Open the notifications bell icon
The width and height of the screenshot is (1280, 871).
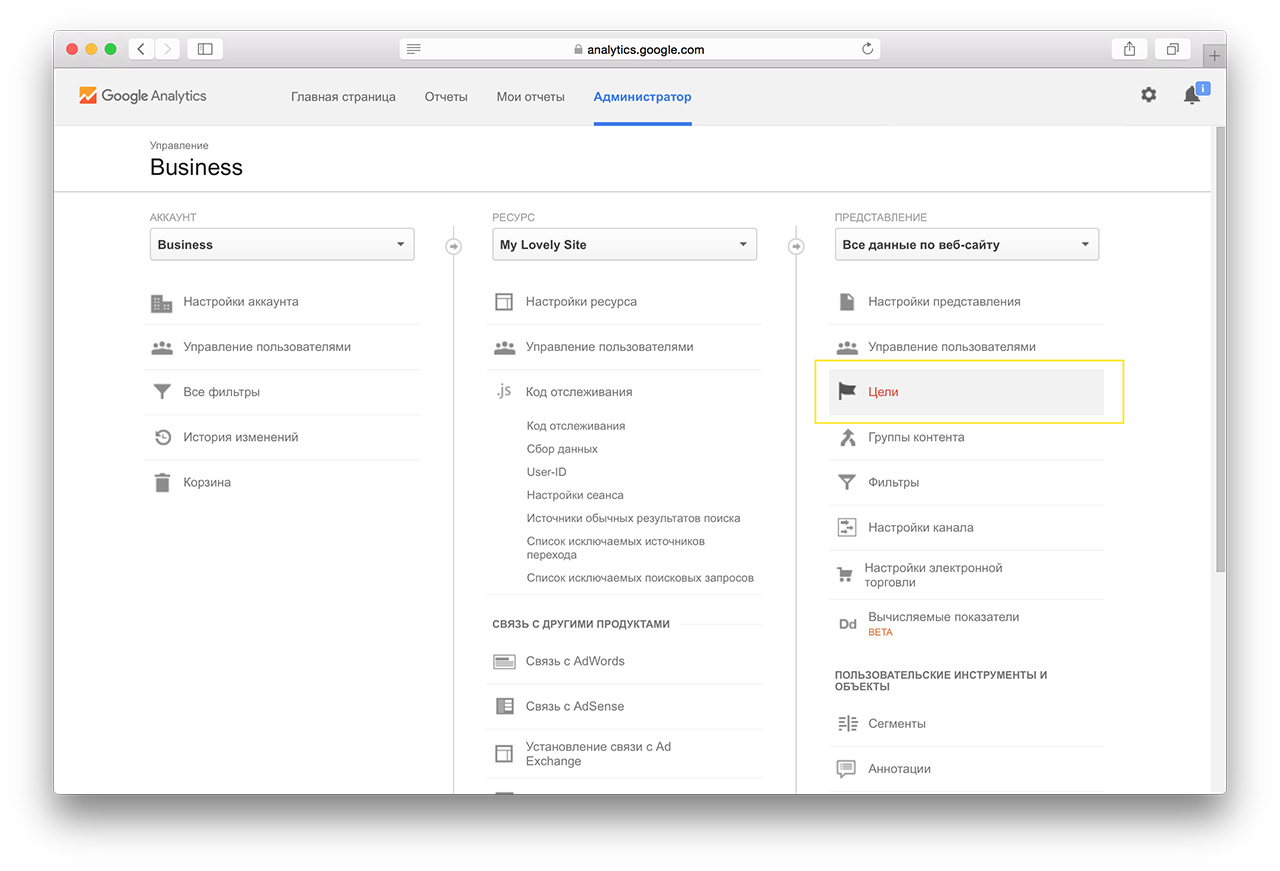[x=1191, y=96]
